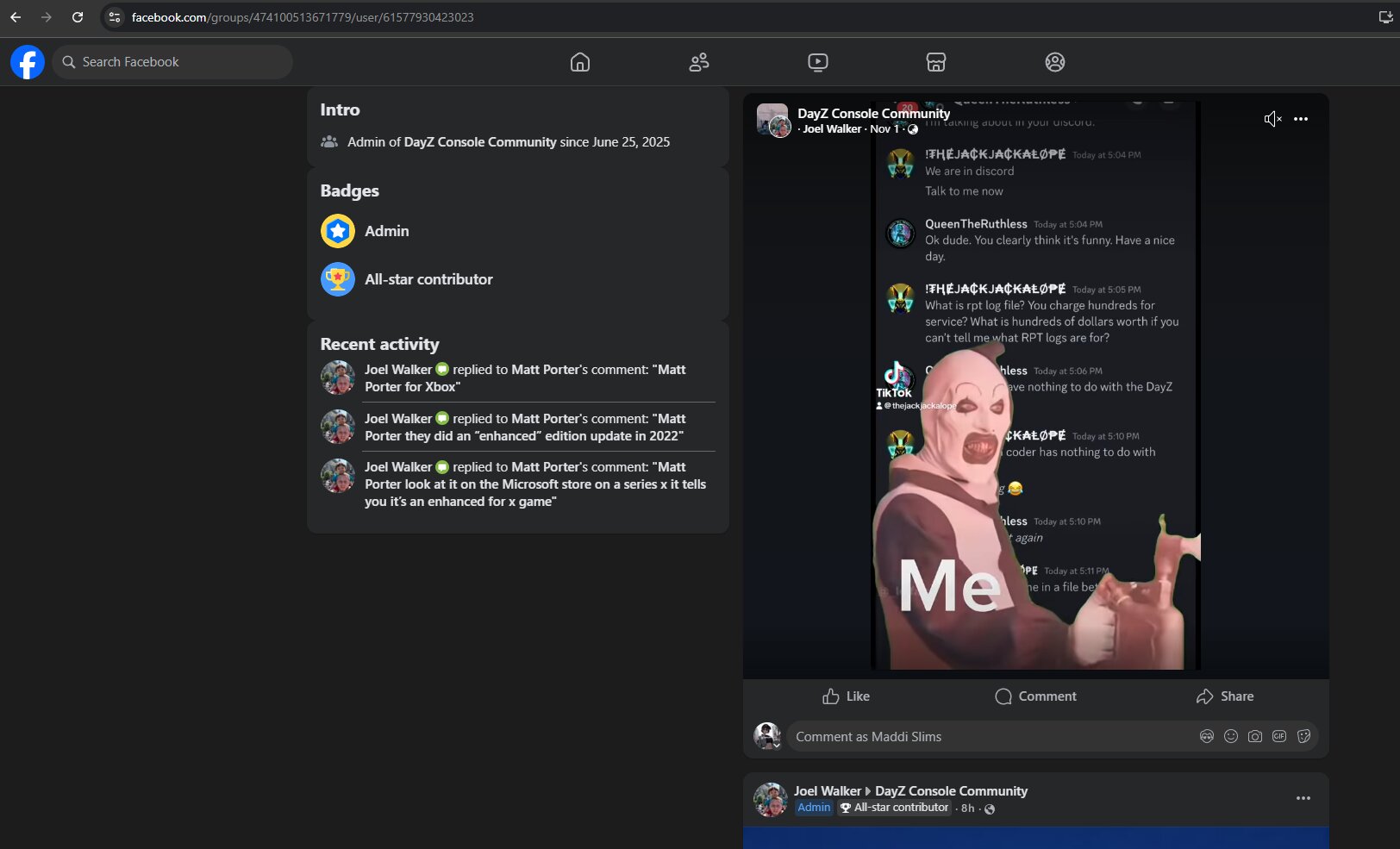Open the Home feed tab
This screenshot has height=849, width=1400.
tap(580, 62)
